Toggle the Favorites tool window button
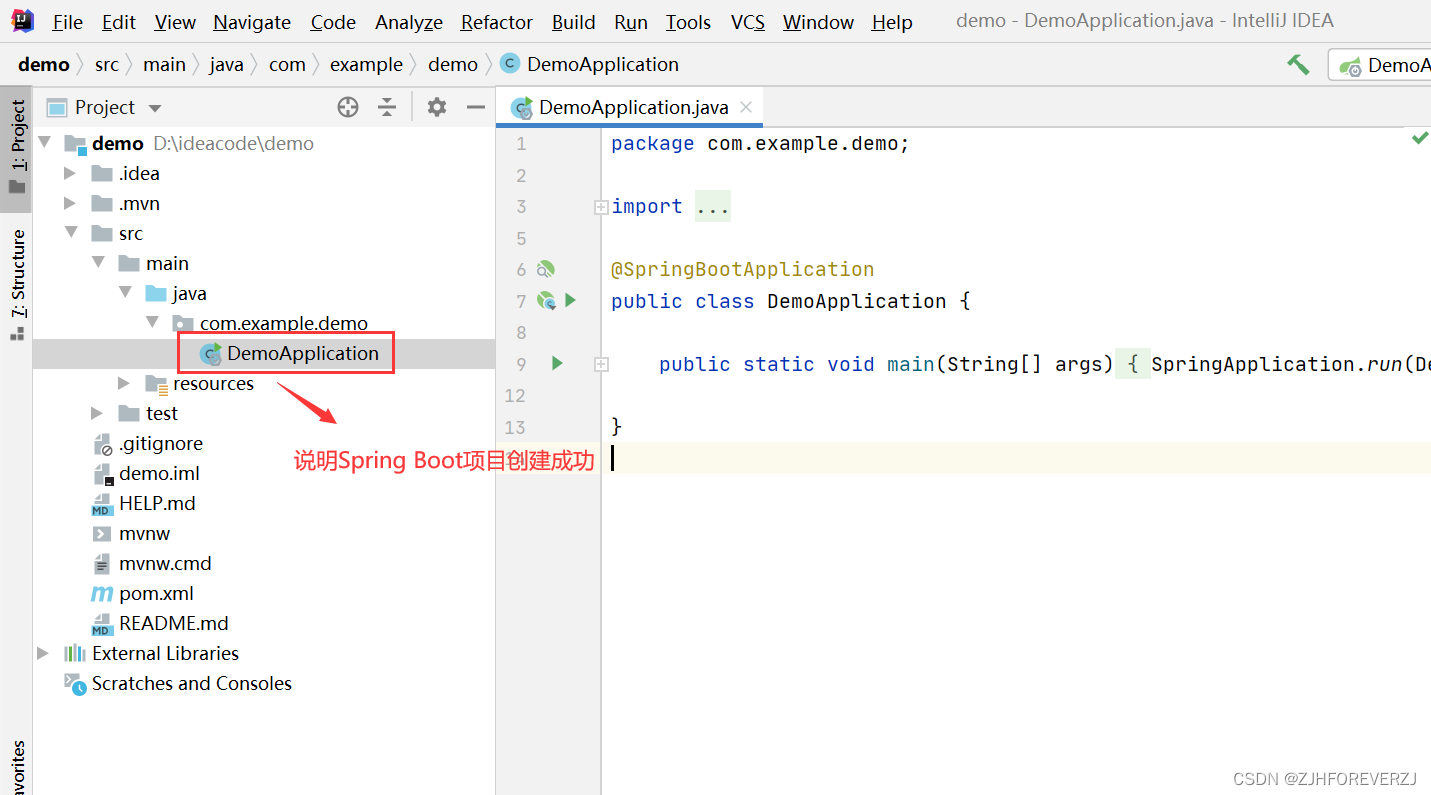Screen dimensions: 1431x795 pyautogui.click(x=17, y=768)
